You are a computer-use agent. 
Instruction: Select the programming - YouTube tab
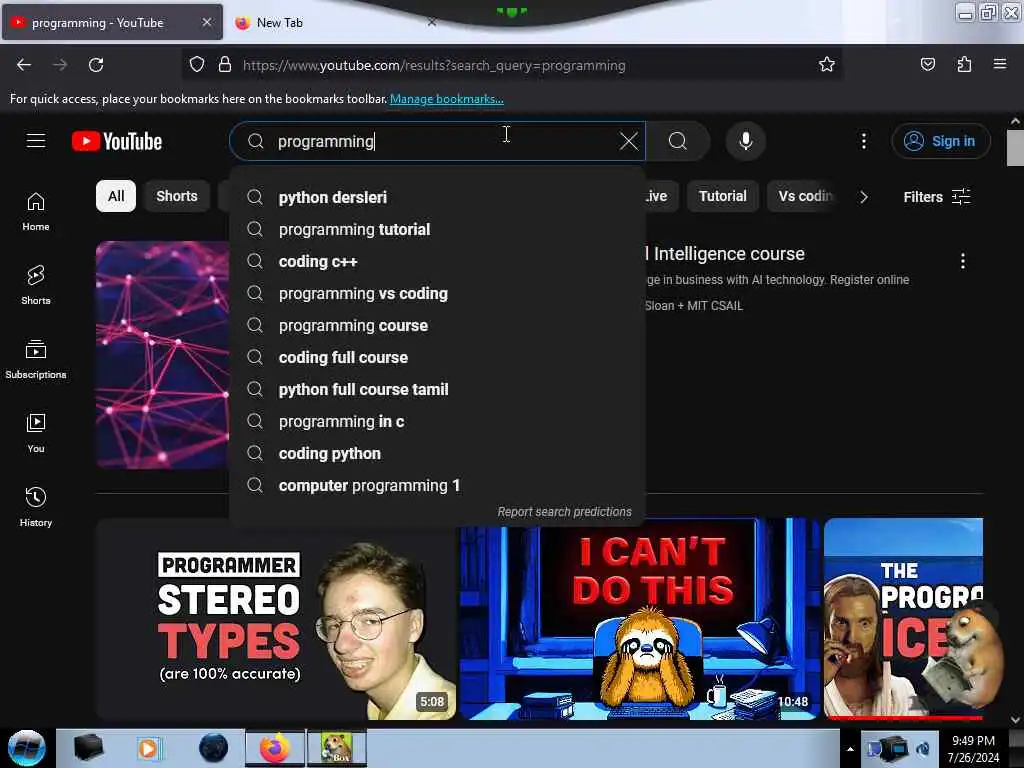click(x=112, y=23)
